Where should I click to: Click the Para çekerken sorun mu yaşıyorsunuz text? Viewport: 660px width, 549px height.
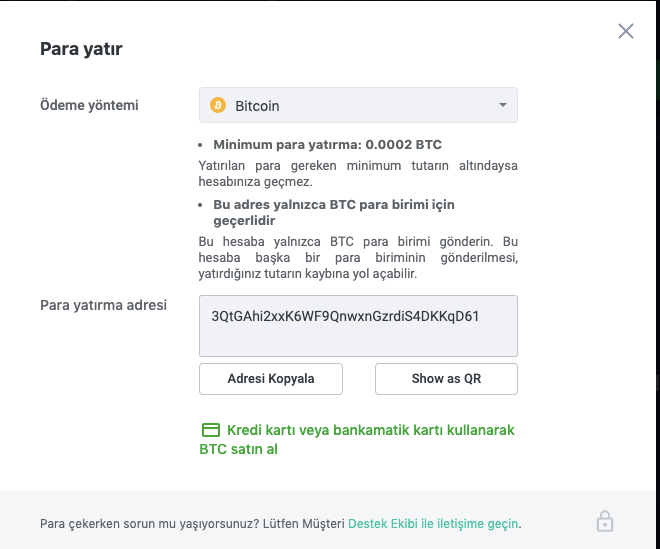[192, 523]
